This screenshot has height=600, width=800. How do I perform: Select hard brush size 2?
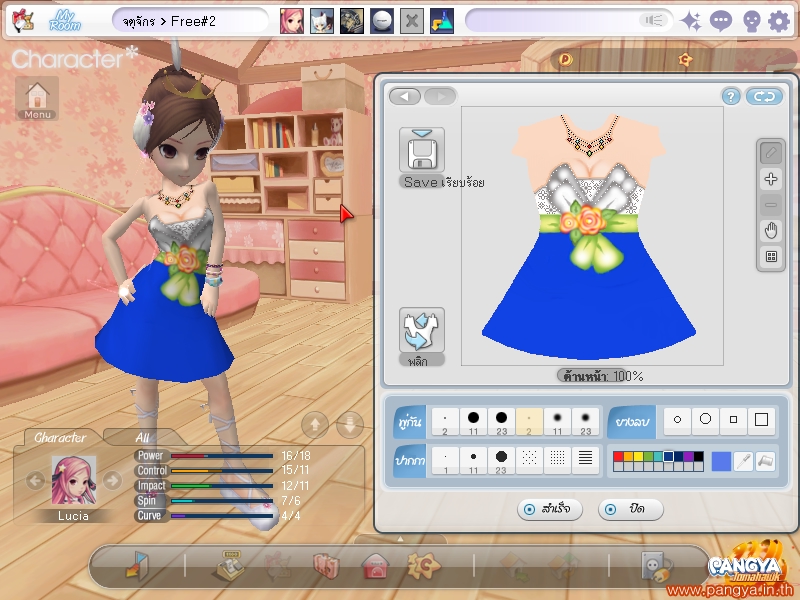point(445,421)
